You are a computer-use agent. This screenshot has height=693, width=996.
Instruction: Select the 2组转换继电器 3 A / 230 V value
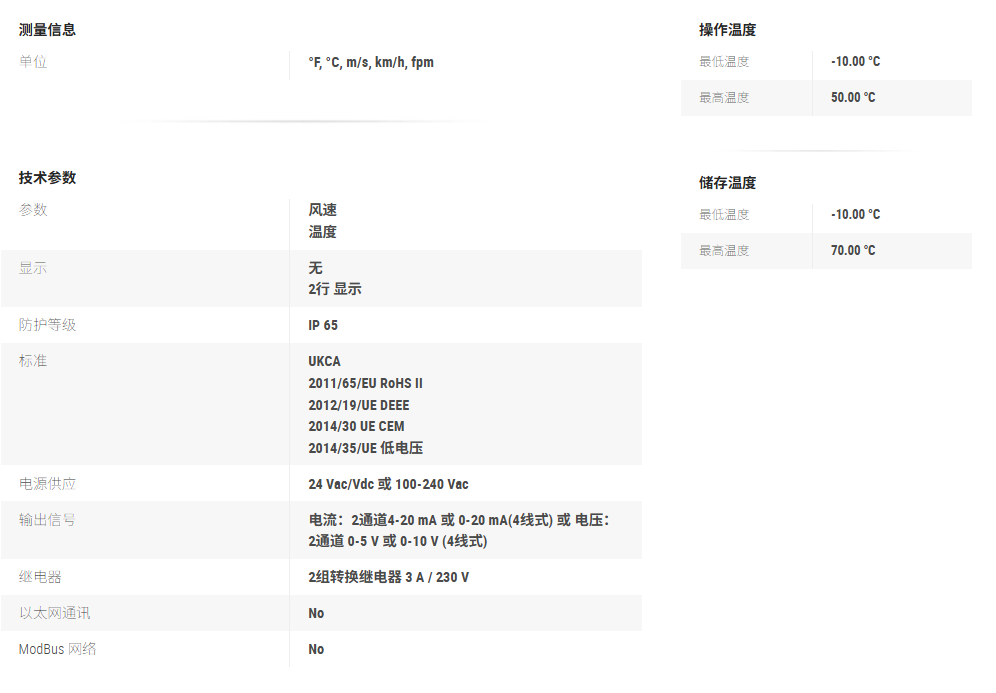(x=388, y=577)
